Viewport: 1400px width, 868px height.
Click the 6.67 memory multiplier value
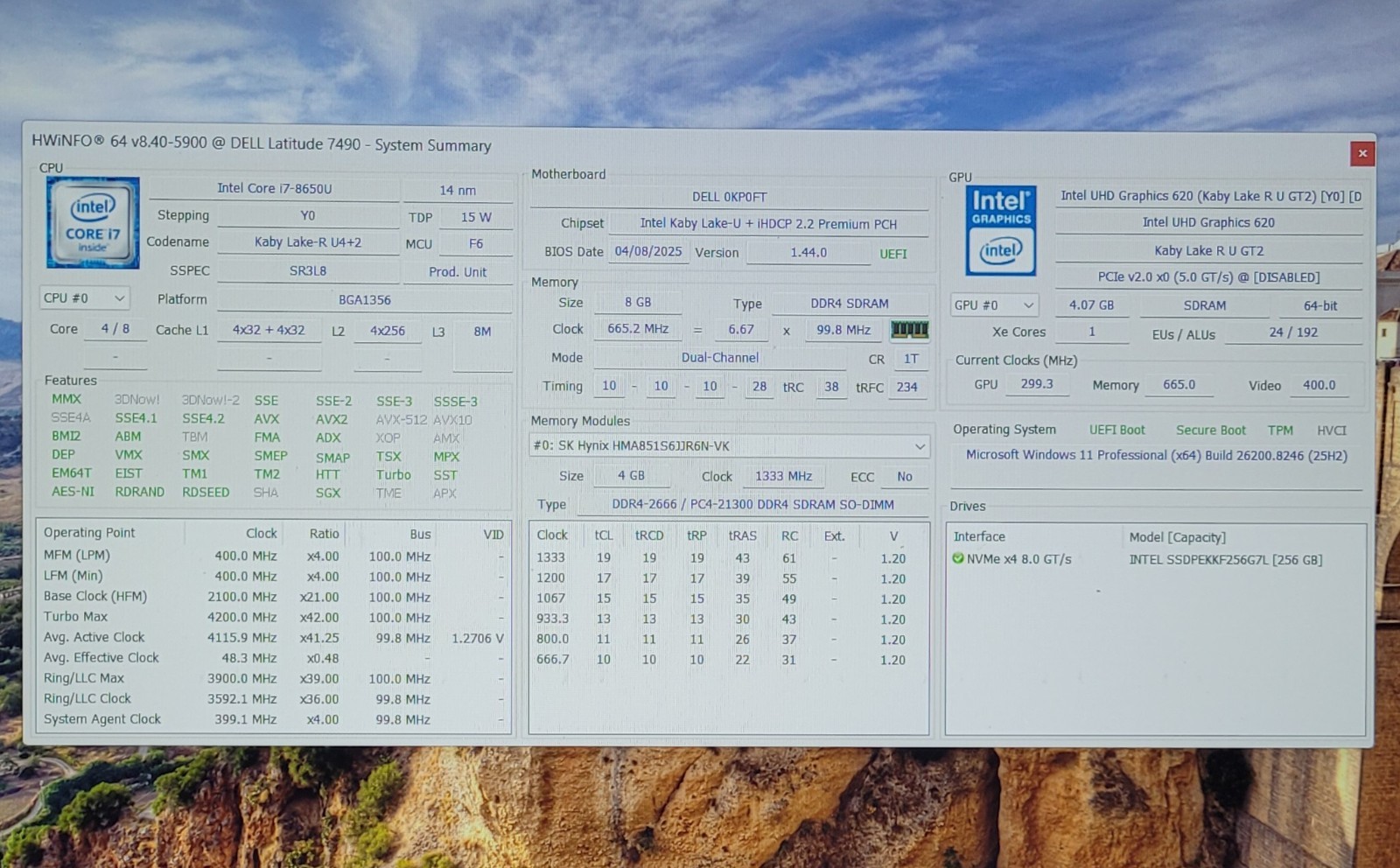click(741, 330)
